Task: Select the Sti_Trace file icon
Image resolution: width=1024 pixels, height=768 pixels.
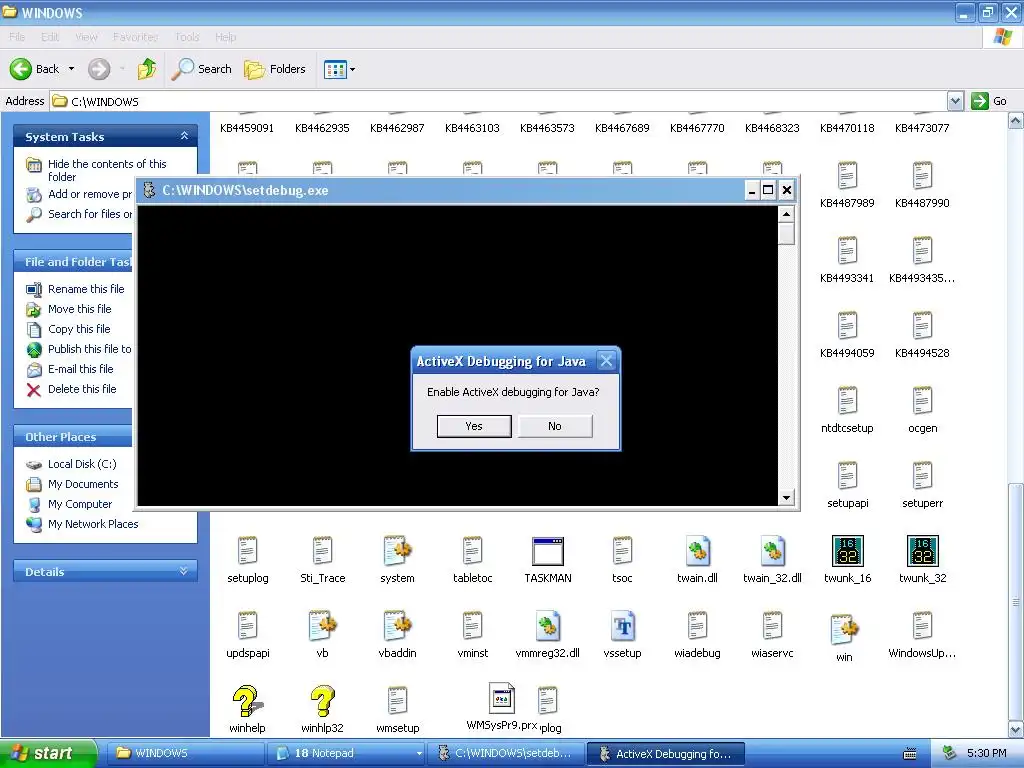Action: [323, 551]
